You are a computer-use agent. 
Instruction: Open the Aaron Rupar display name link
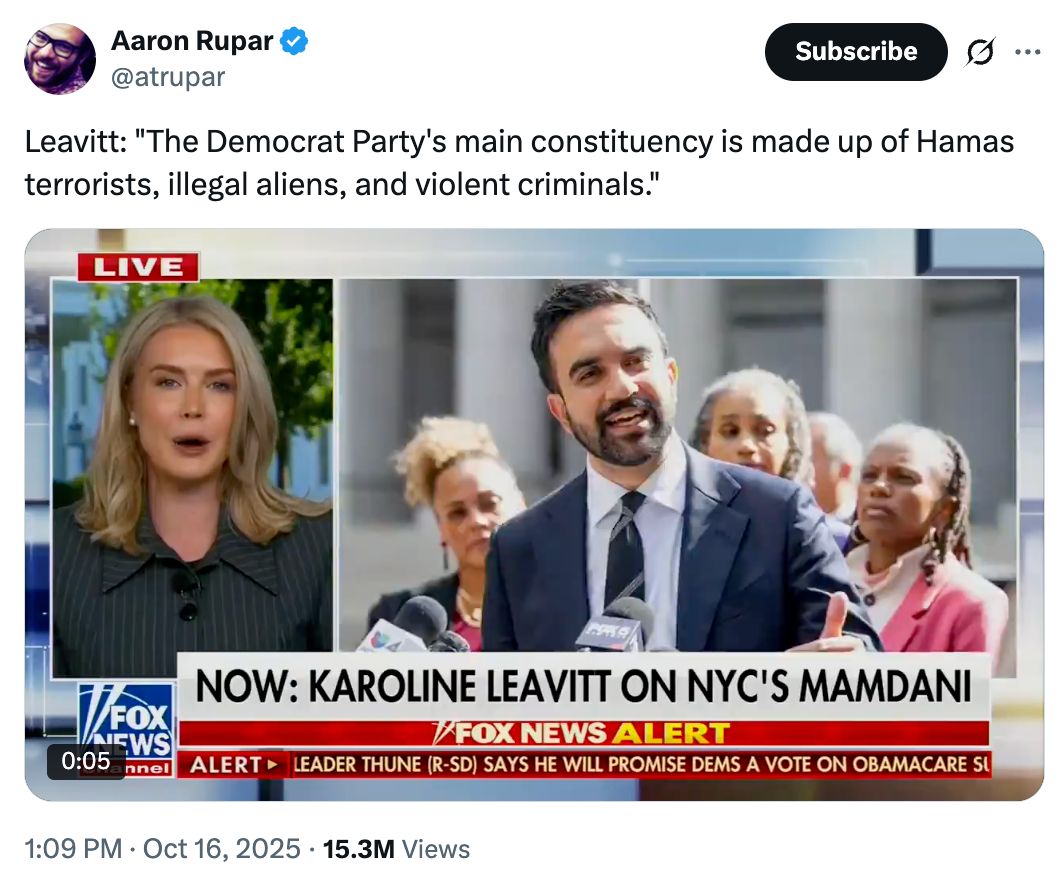pyautogui.click(x=192, y=41)
